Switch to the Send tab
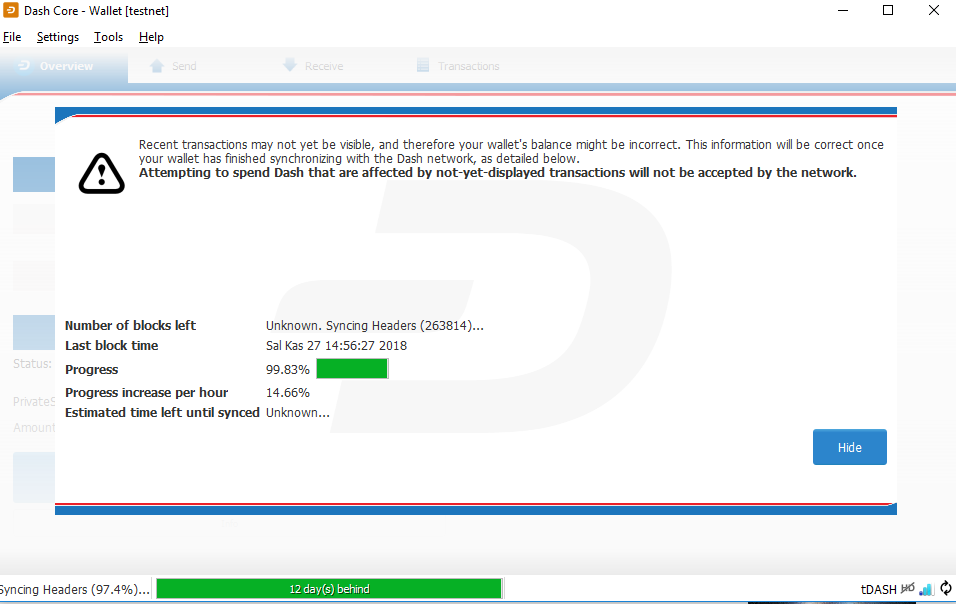Screen dimensions: 956x604 [x=173, y=66]
